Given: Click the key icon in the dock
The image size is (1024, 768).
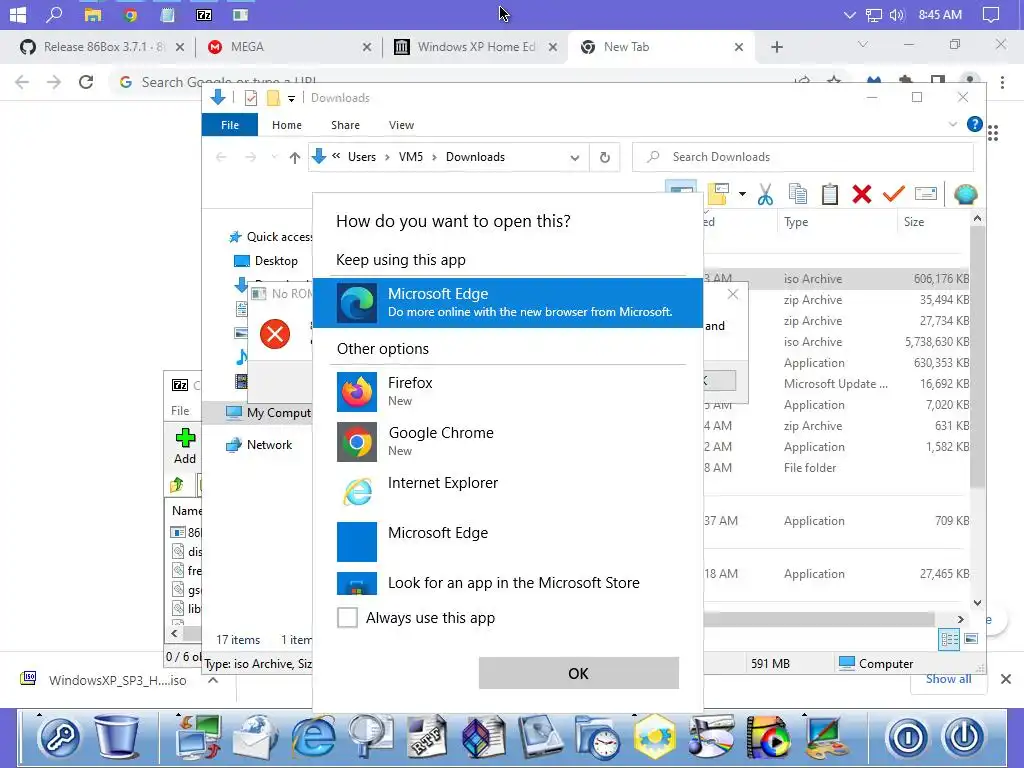Looking at the screenshot, I should (59, 737).
